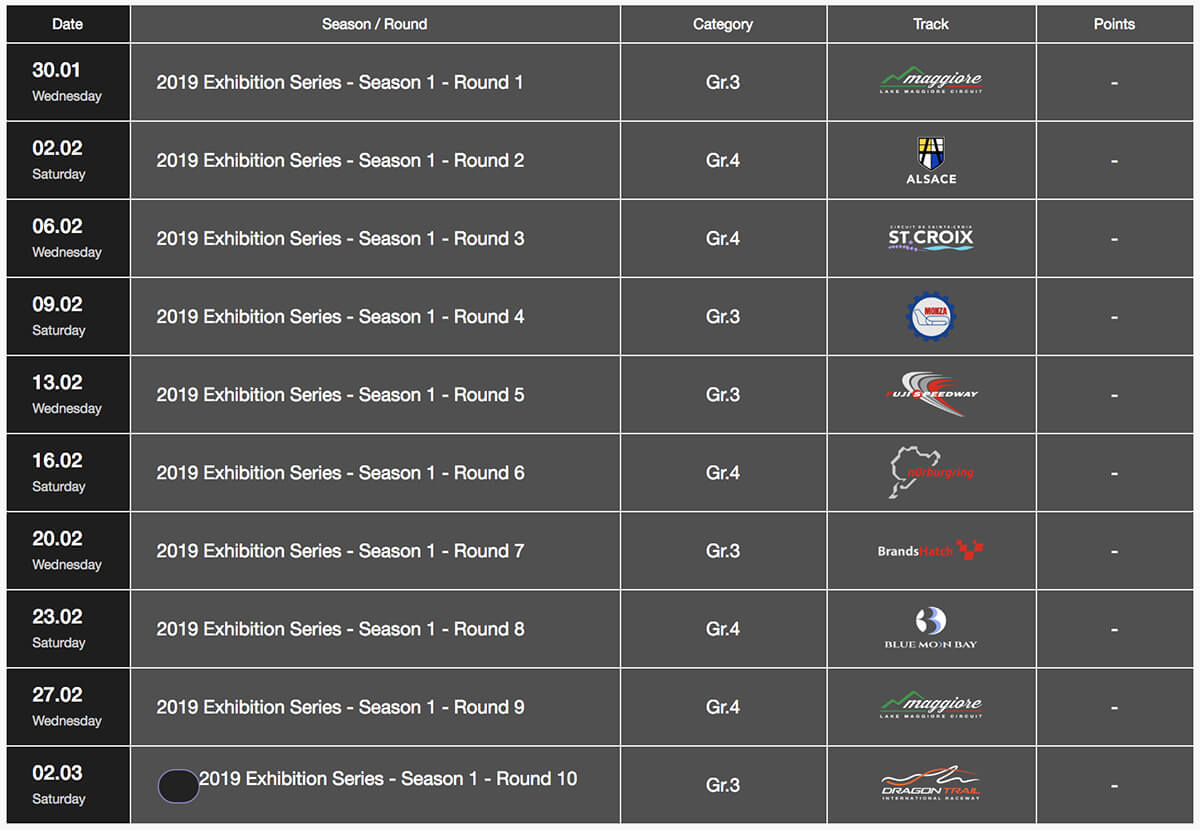Open the Monza track badge icon
Screen dimensions: 1200x830
pos(931,316)
